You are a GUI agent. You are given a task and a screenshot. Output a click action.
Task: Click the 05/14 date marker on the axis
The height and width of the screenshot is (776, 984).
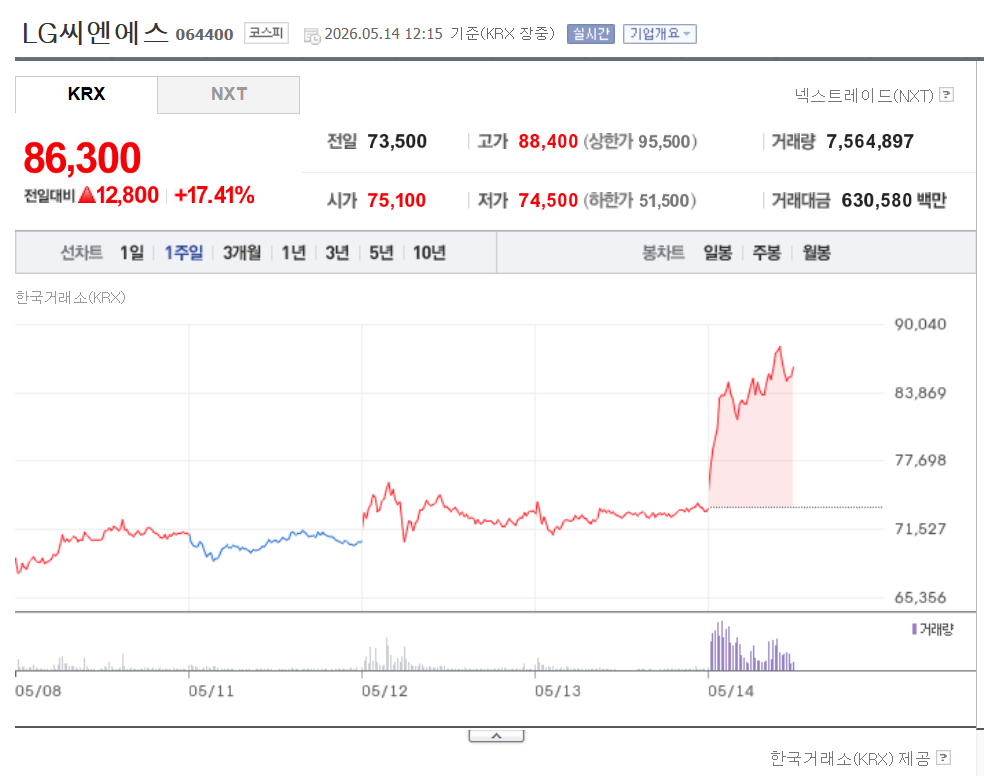(x=730, y=691)
